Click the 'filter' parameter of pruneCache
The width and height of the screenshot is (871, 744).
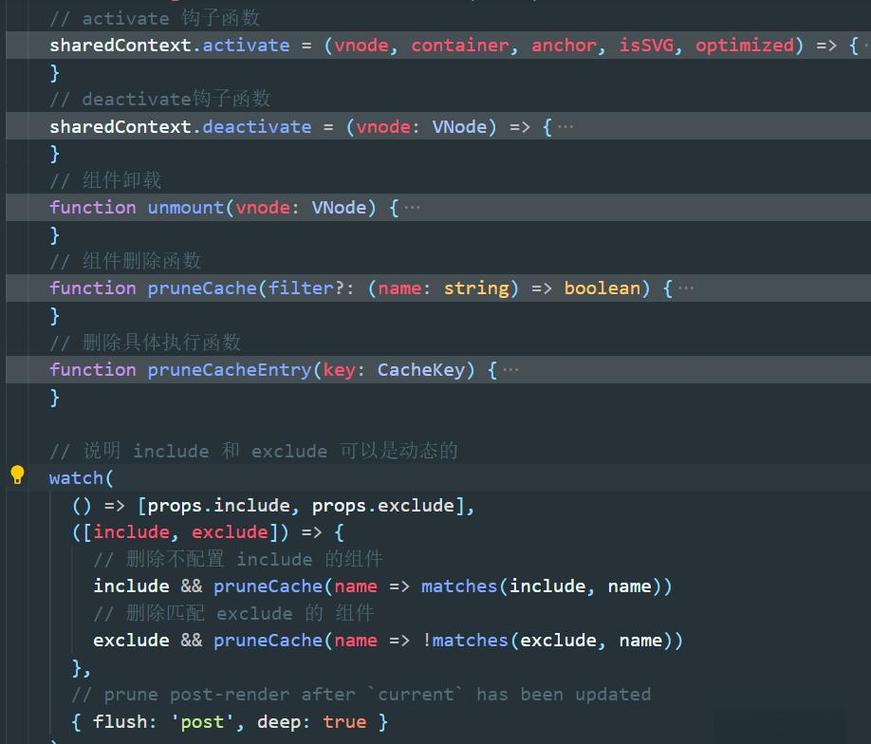[301, 288]
